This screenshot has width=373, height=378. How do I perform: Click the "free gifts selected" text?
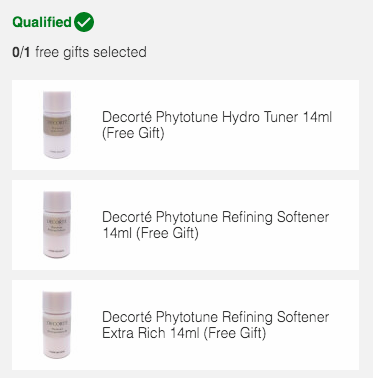coord(91,52)
